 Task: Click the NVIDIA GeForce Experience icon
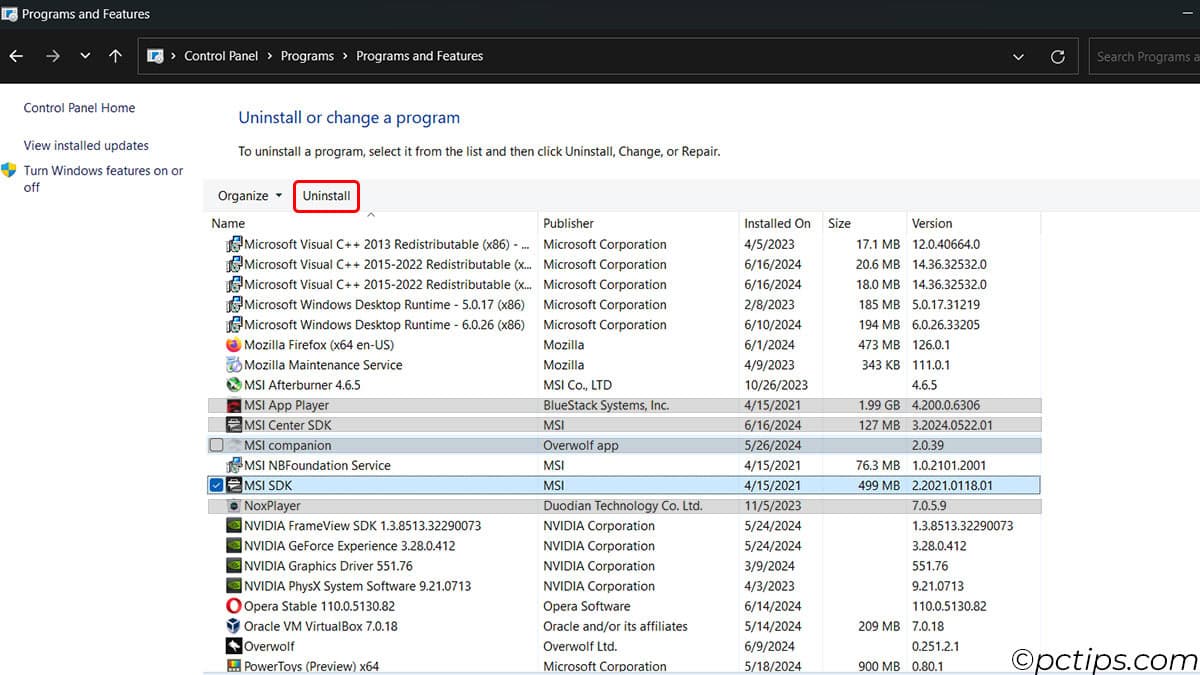pos(233,546)
